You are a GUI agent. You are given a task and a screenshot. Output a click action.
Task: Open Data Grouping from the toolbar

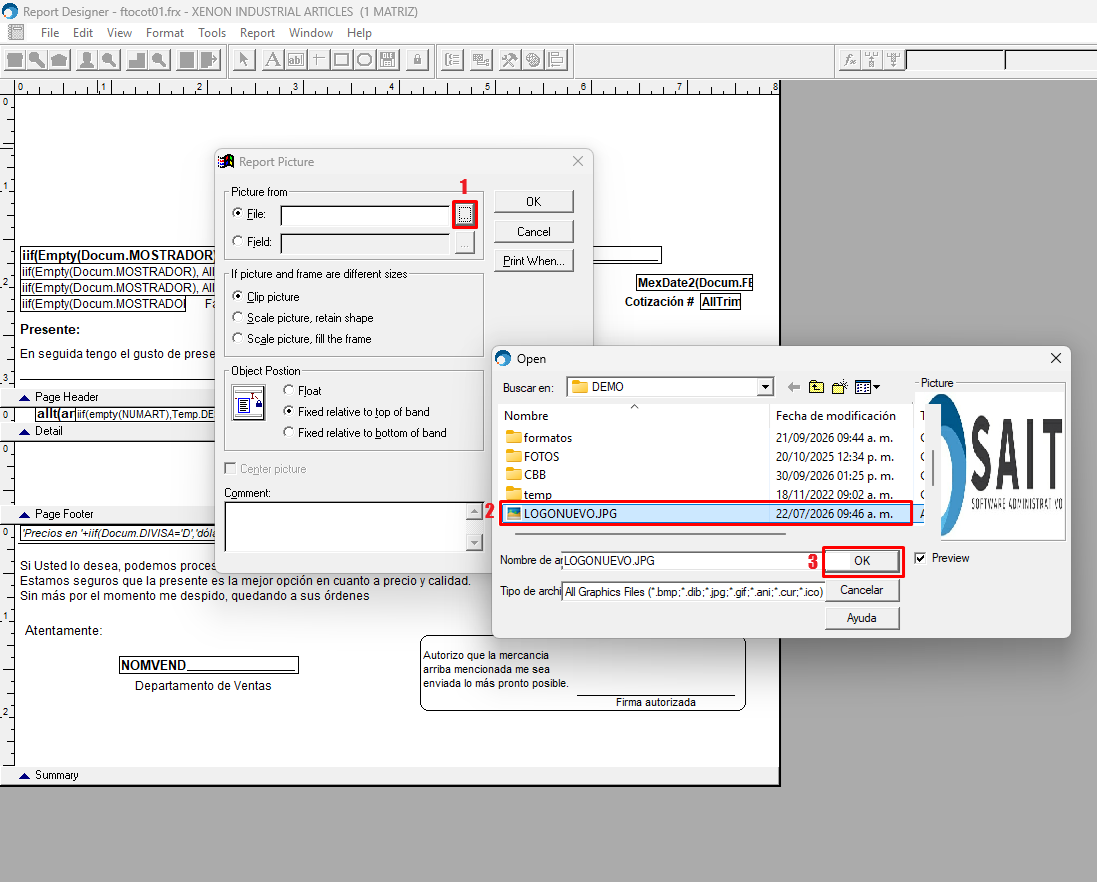pos(453,60)
